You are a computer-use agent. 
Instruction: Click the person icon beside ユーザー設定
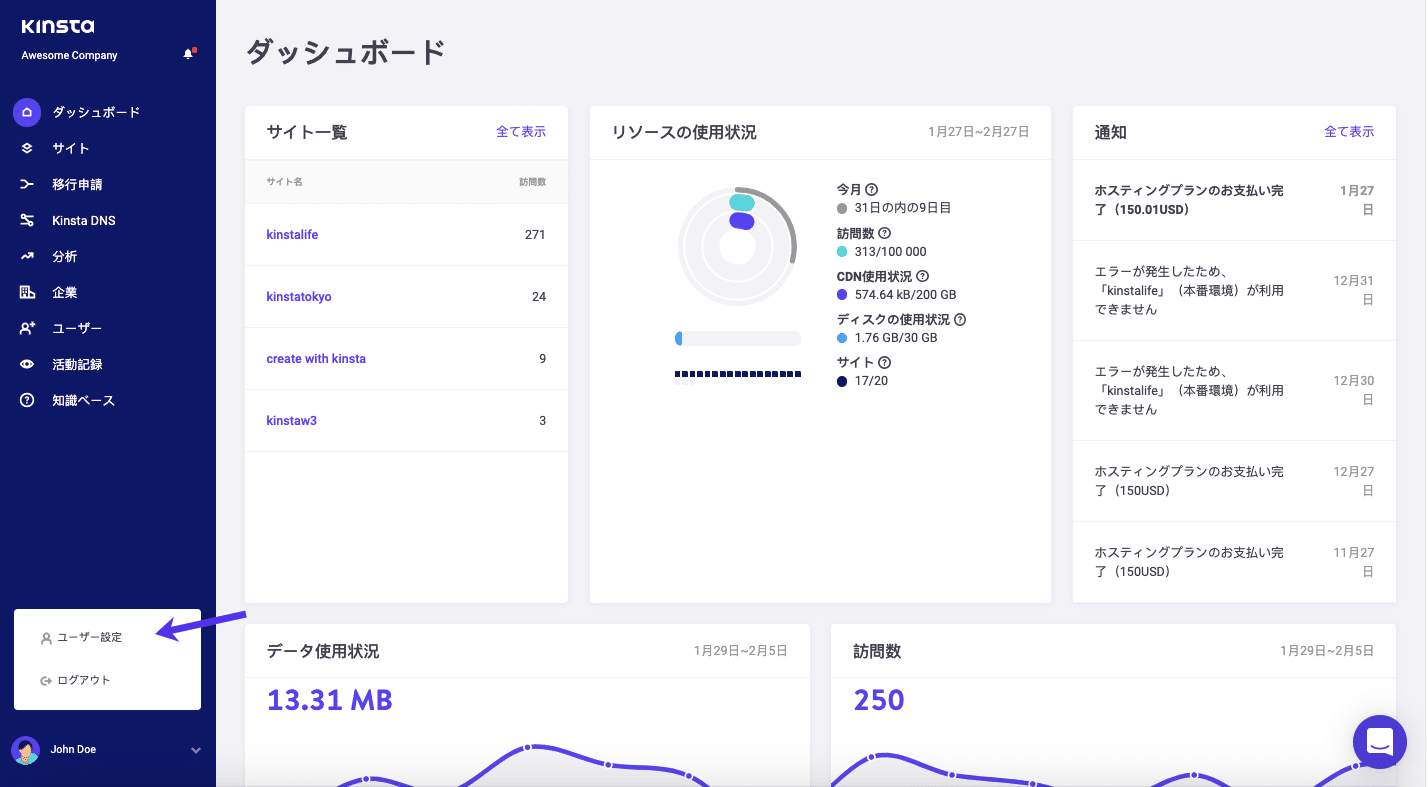point(46,637)
